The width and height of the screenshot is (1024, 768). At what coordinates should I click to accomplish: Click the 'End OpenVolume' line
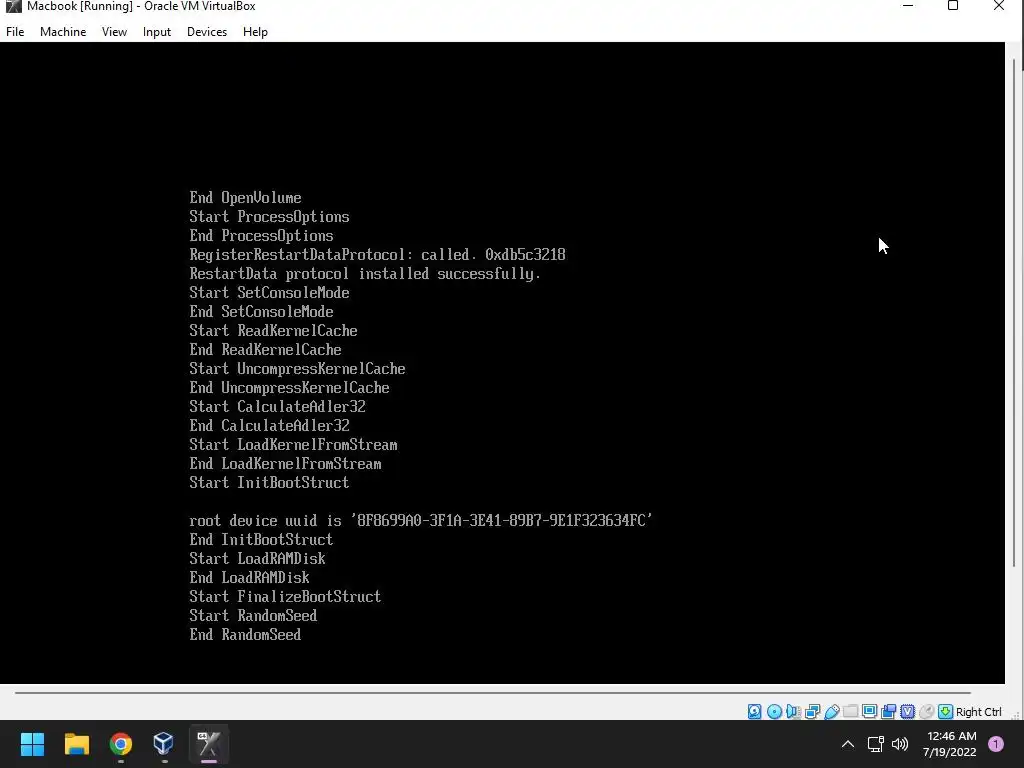pos(245,197)
